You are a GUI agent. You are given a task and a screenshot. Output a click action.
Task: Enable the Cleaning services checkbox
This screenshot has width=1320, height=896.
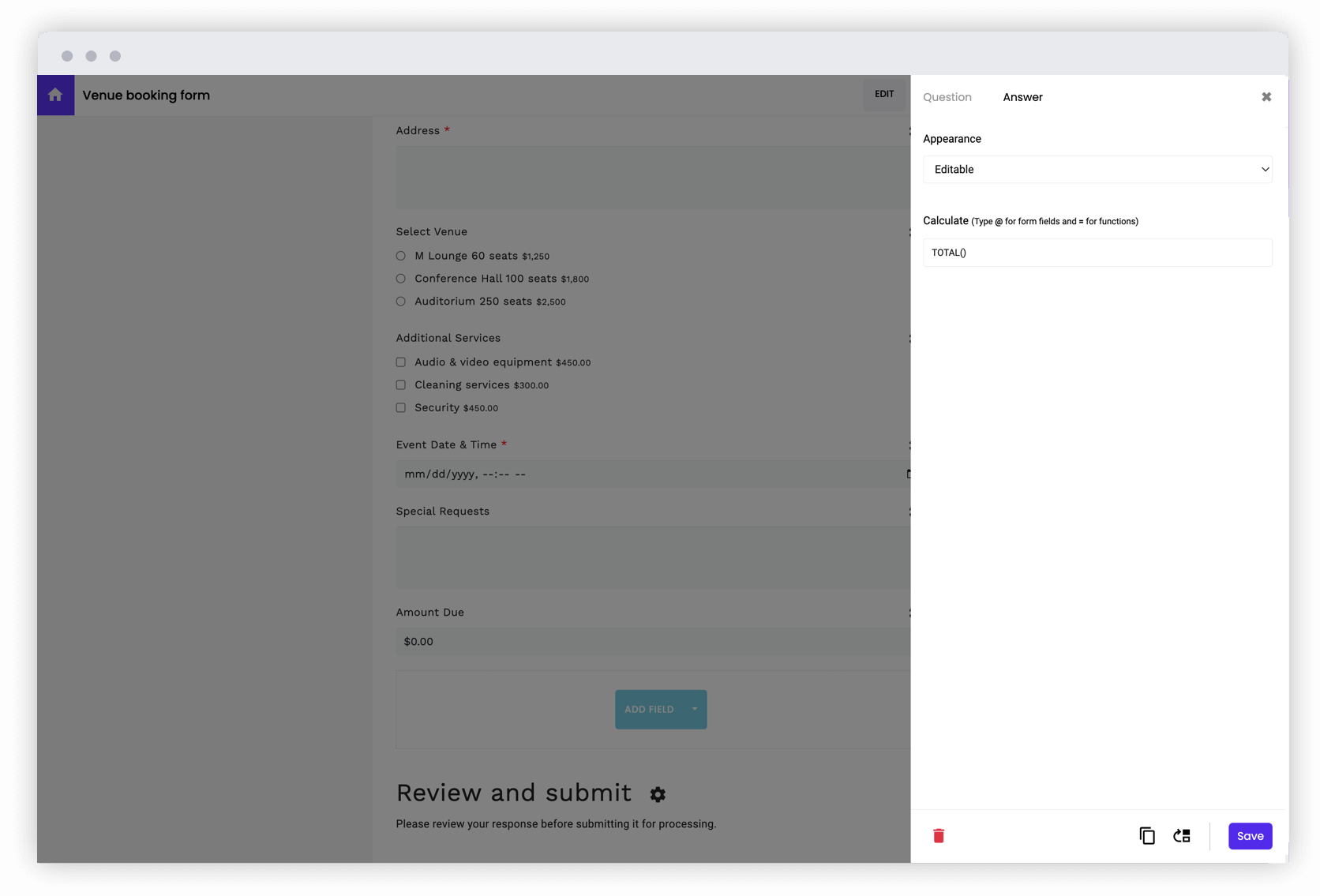tap(401, 385)
